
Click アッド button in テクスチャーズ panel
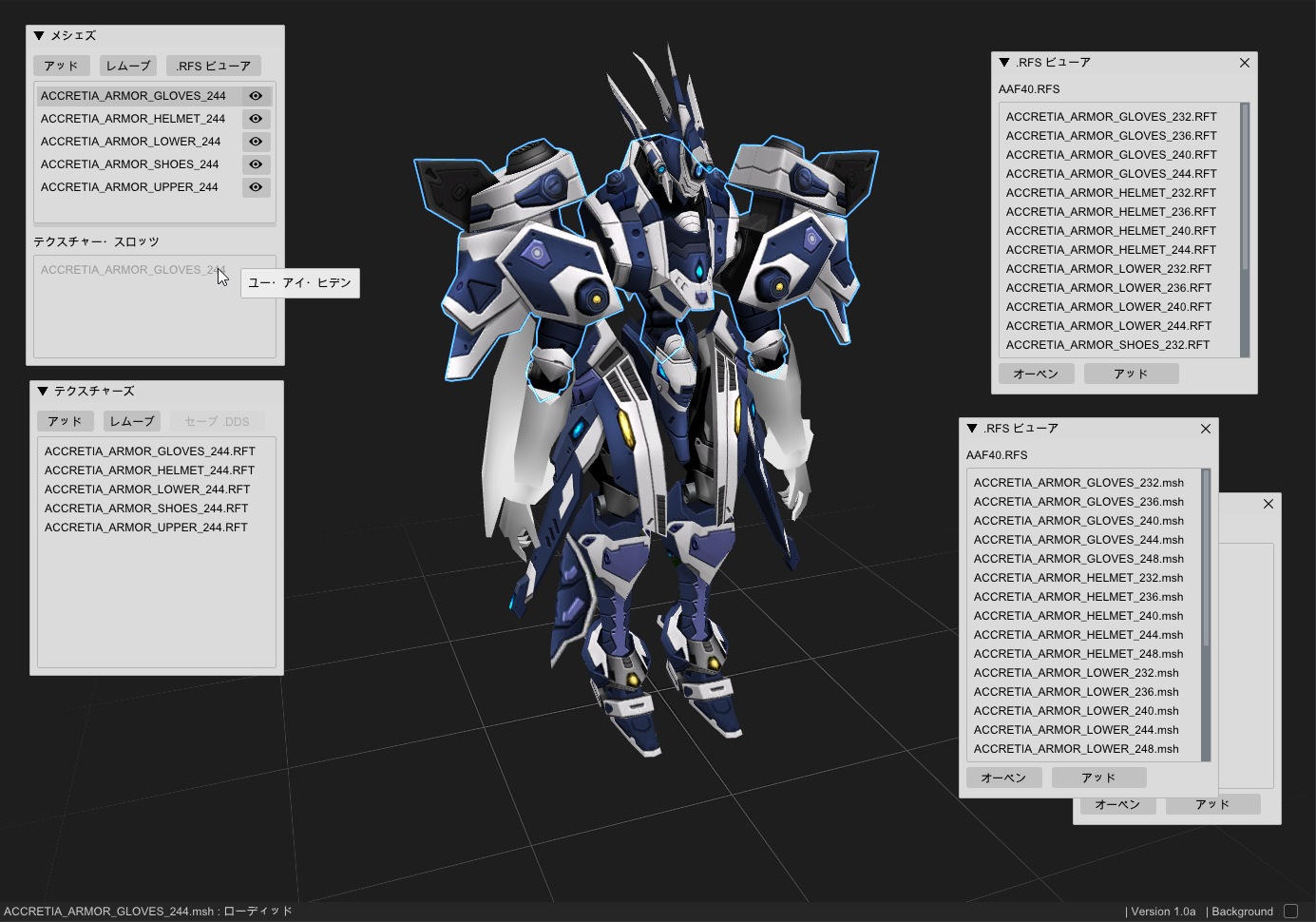pyautogui.click(x=66, y=421)
